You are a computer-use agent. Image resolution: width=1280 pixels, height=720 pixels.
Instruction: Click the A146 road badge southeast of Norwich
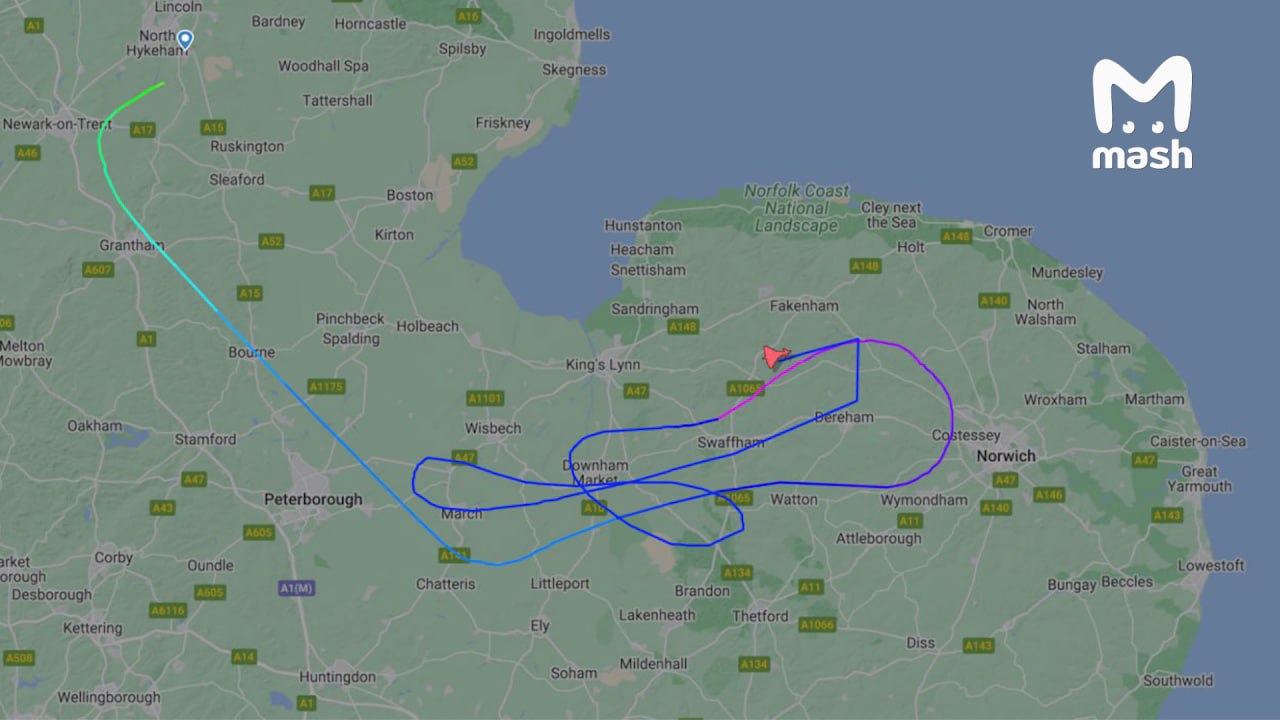[1049, 495]
